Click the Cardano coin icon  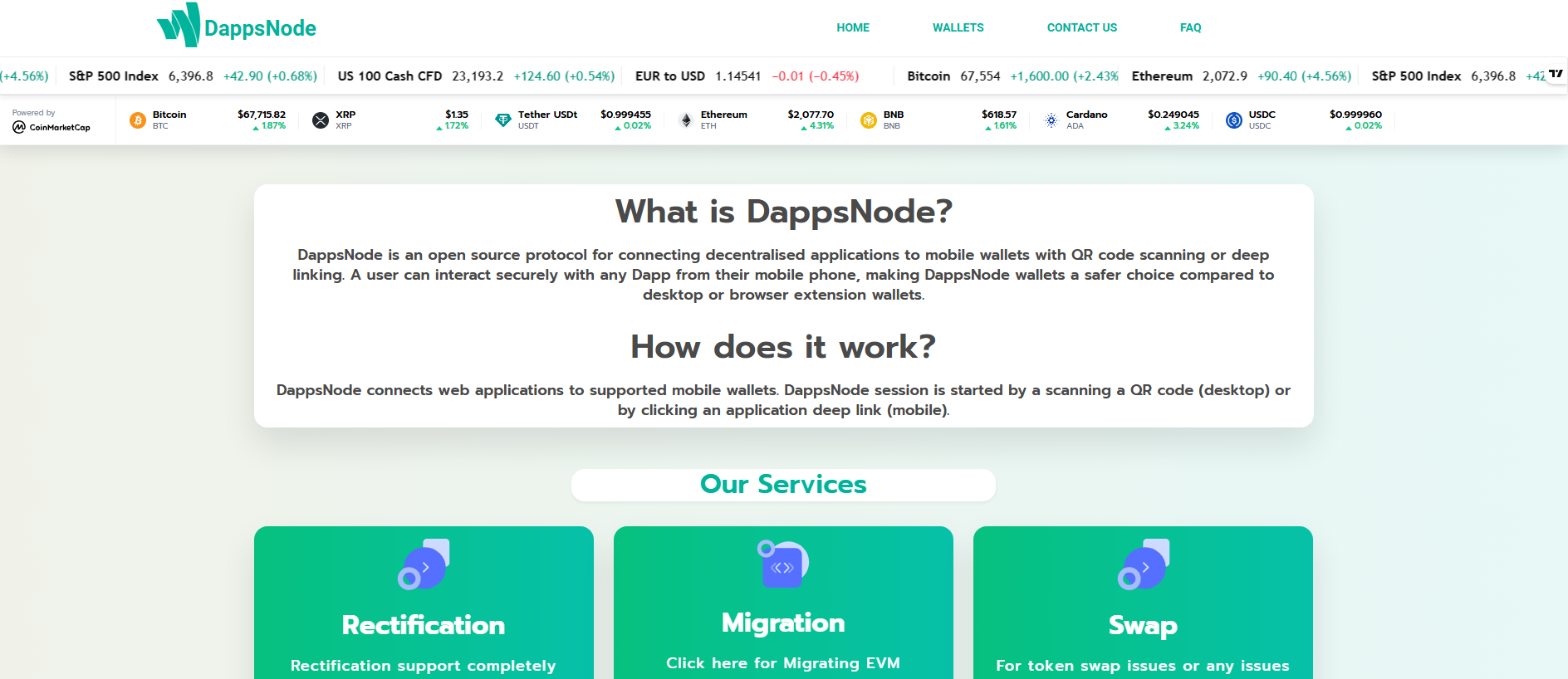[x=1051, y=120]
